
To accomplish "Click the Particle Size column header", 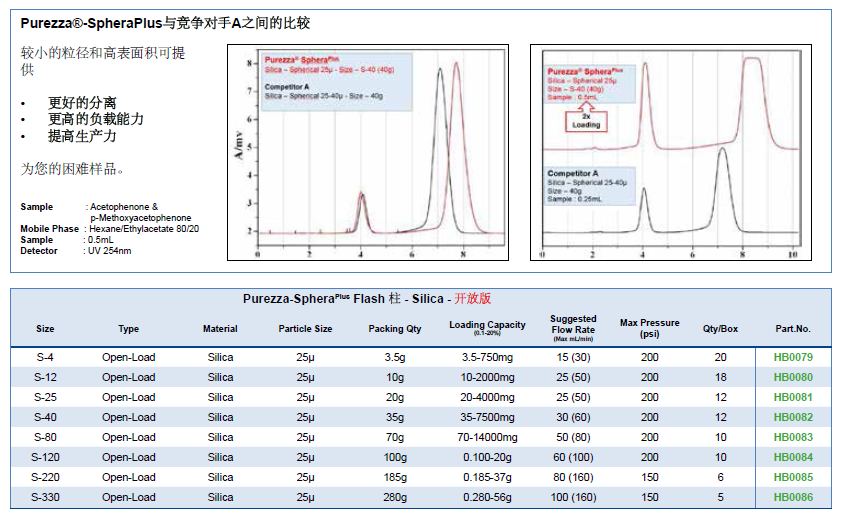I will [305, 329].
